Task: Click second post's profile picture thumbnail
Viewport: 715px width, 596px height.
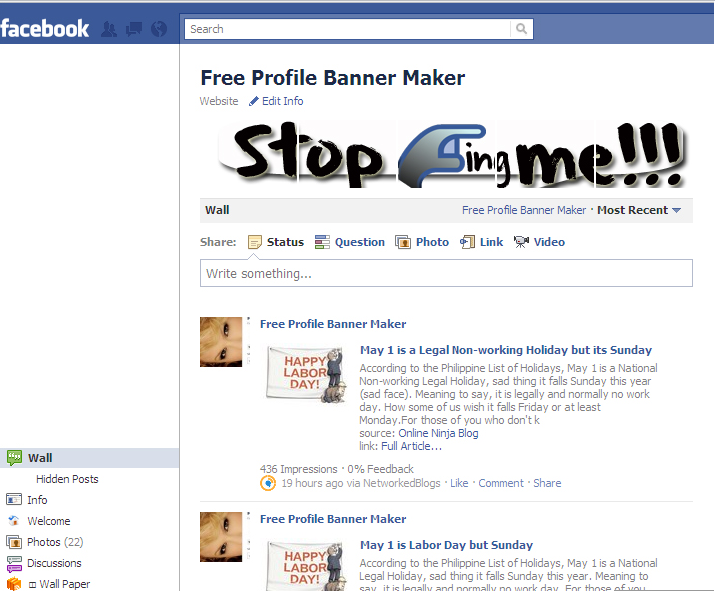Action: point(221,537)
